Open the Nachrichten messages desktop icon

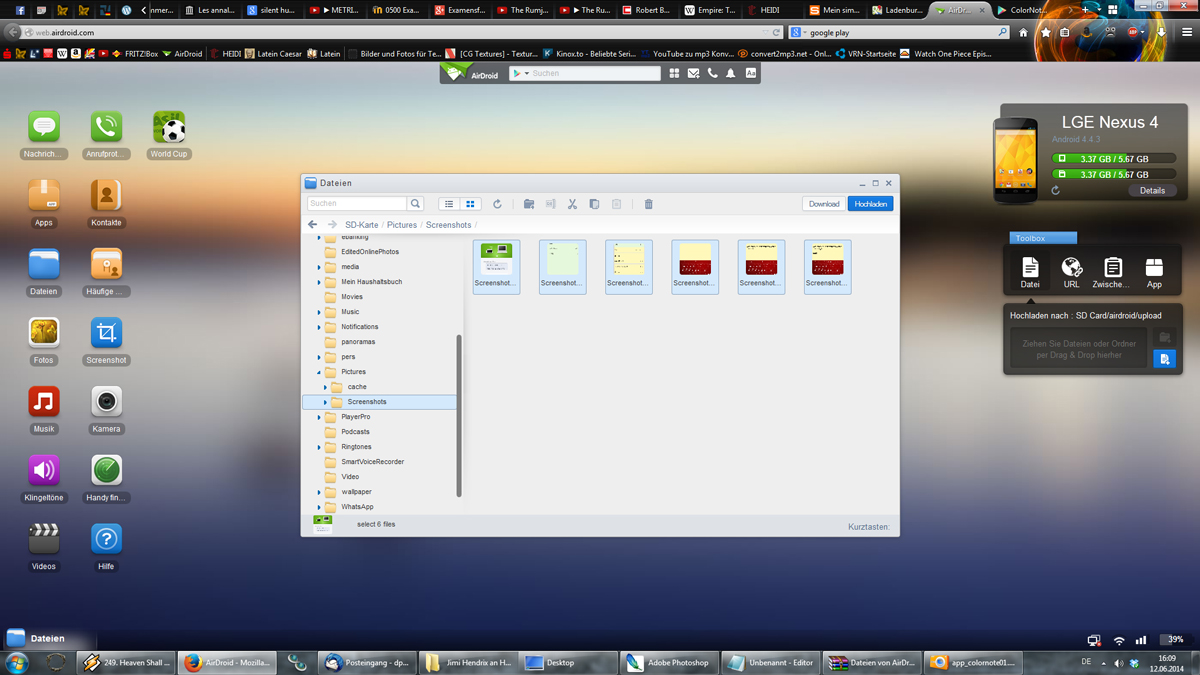pos(44,127)
